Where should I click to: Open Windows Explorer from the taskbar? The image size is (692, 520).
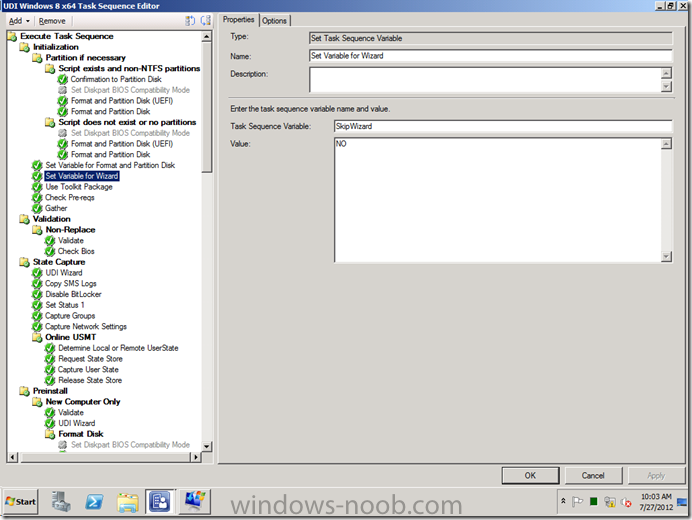tap(128, 502)
